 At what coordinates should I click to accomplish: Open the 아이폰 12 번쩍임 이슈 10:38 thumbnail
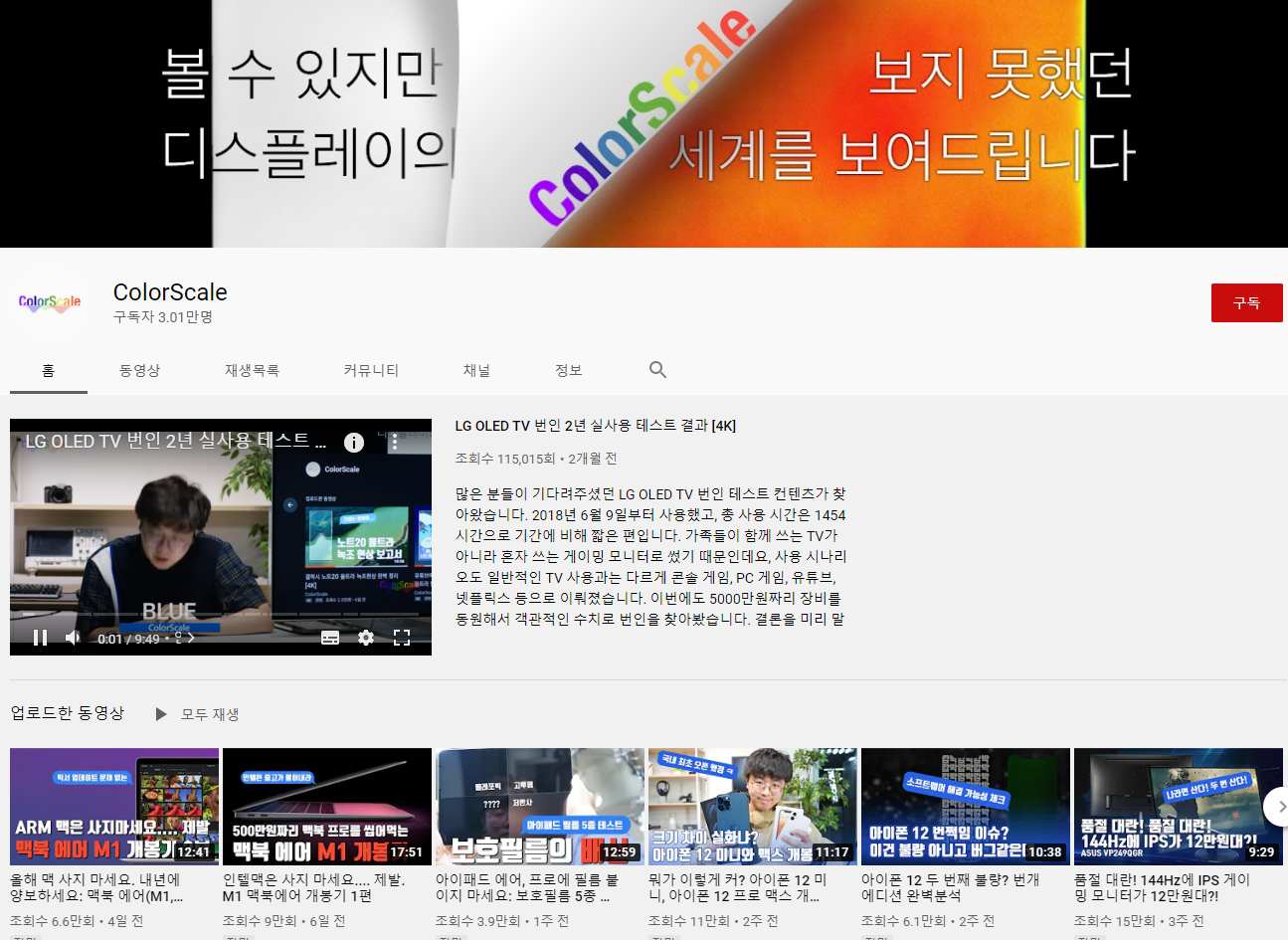click(x=966, y=807)
